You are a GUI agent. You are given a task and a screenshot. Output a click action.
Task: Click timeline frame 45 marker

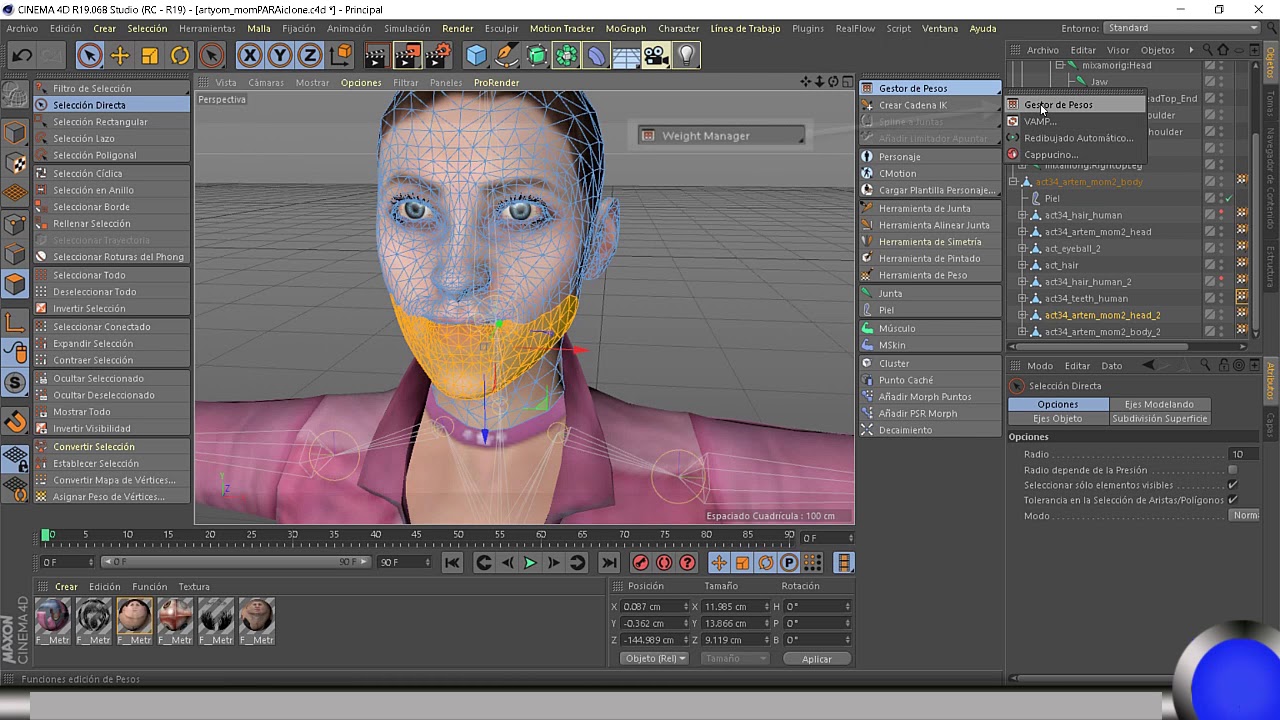click(x=416, y=536)
